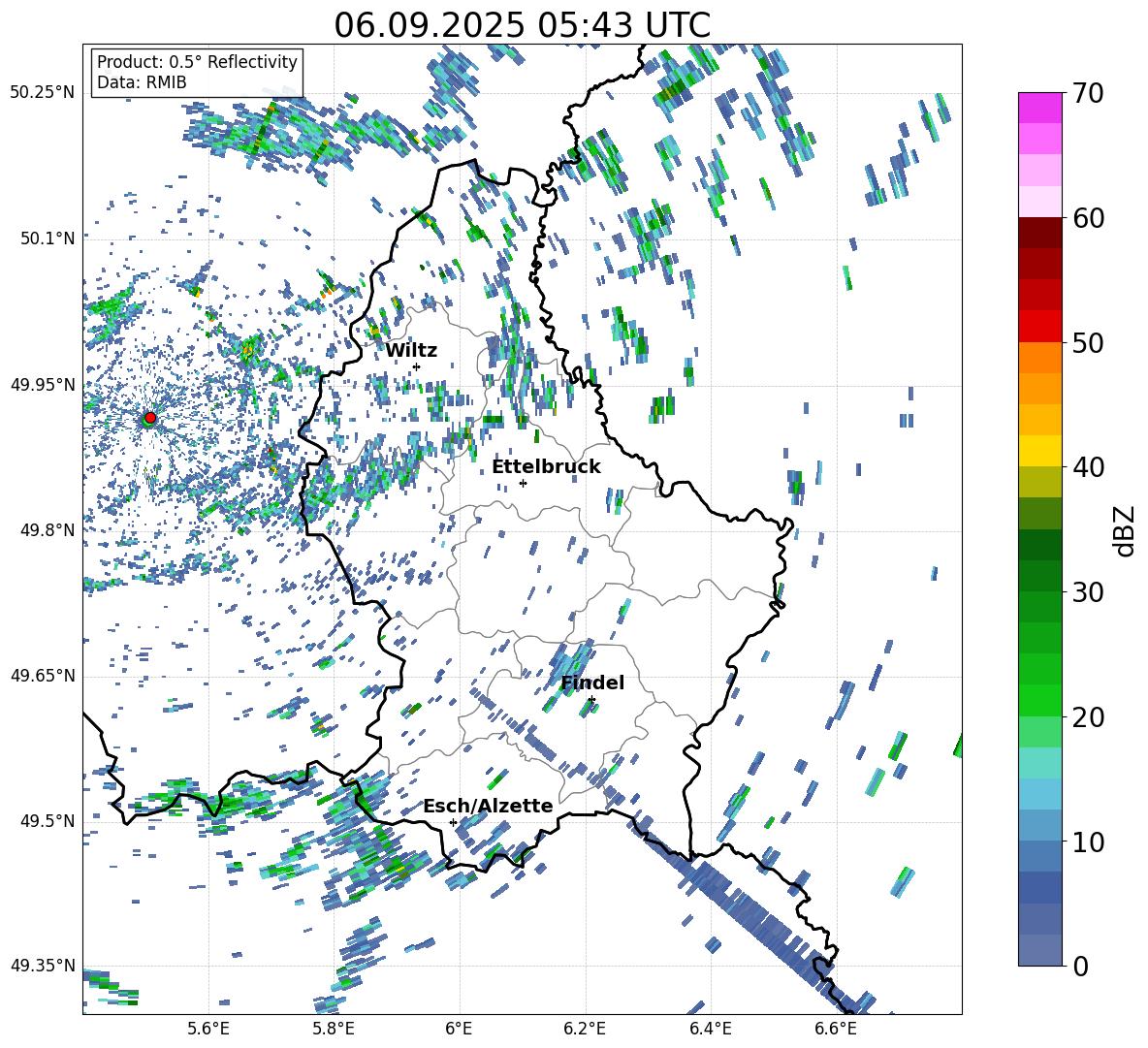The height and width of the screenshot is (1048, 1148).
Task: Click the bottom grey-blue colorbar segment above 0 dBZ
Action: (x=1039, y=950)
